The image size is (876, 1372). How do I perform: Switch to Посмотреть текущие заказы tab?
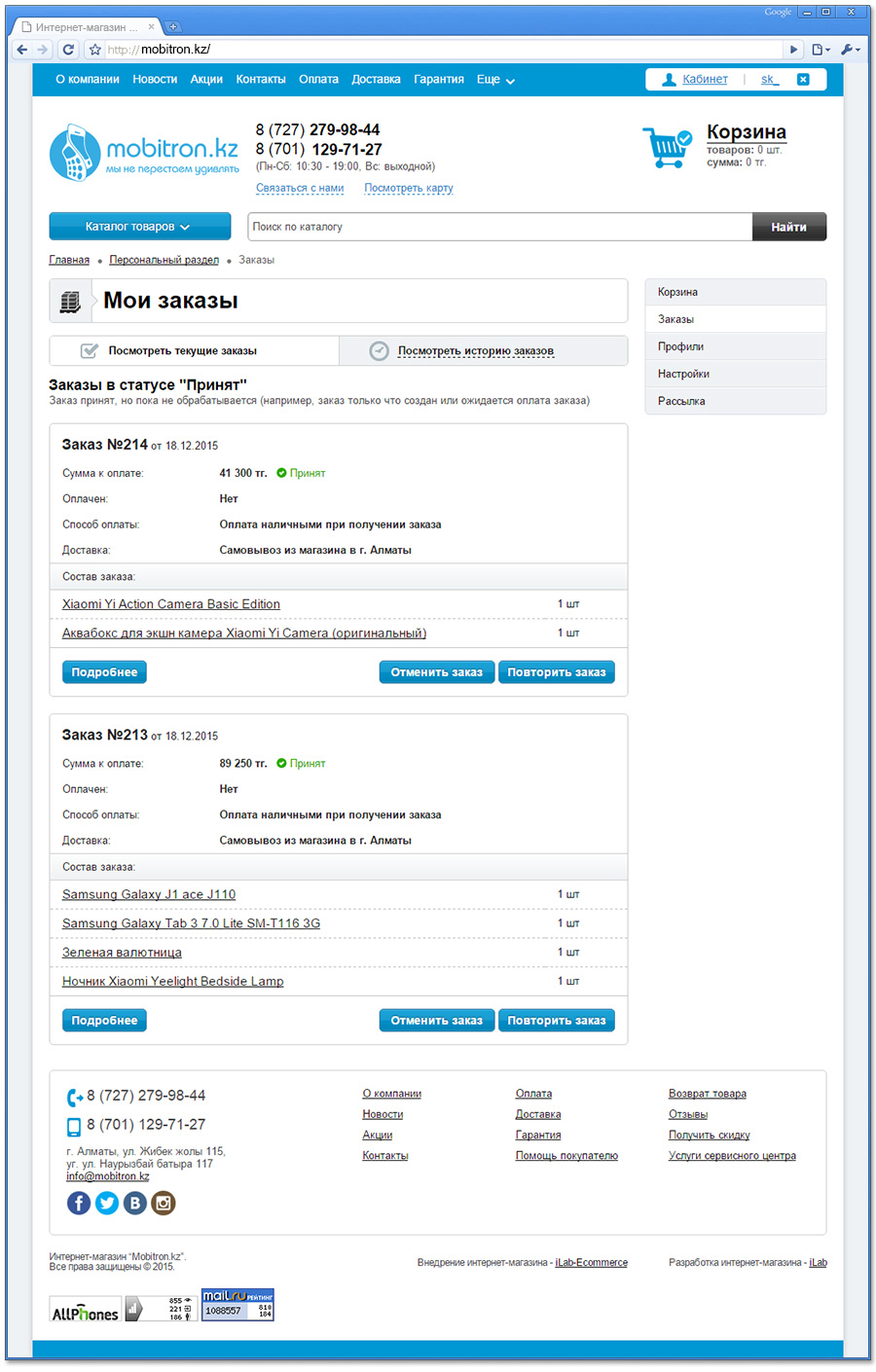coord(195,351)
